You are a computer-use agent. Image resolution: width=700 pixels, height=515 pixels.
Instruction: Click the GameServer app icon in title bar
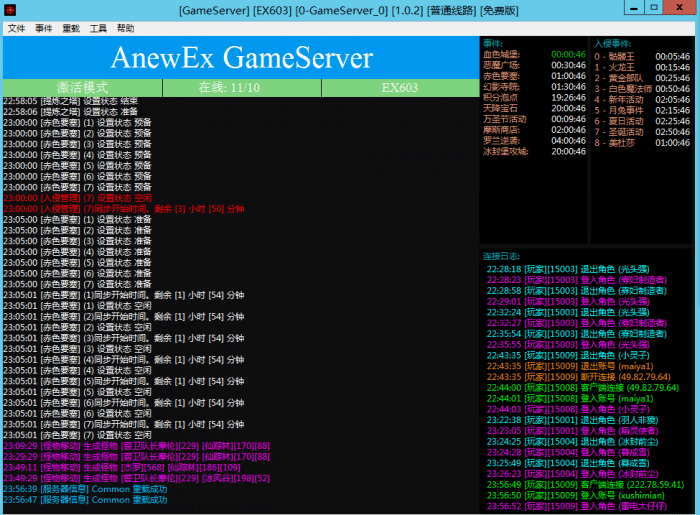pos(9,8)
